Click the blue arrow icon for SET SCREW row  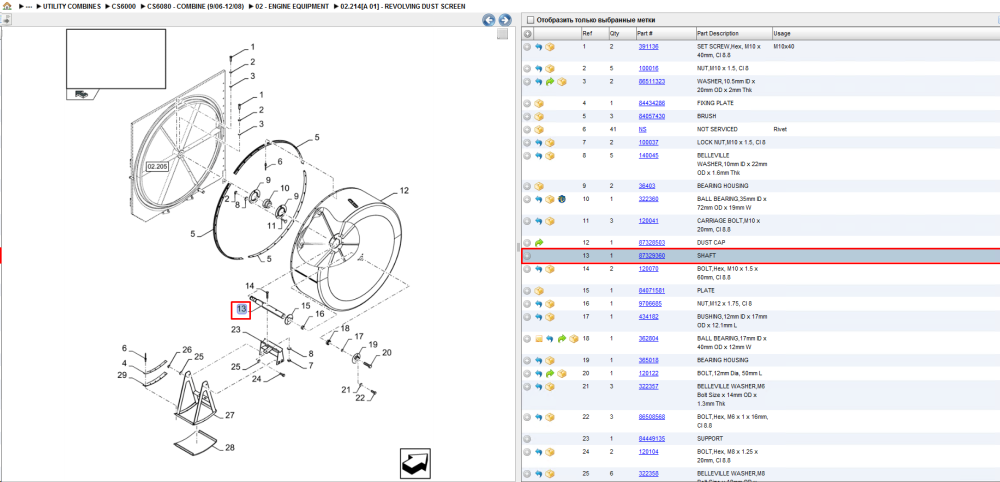click(x=538, y=47)
